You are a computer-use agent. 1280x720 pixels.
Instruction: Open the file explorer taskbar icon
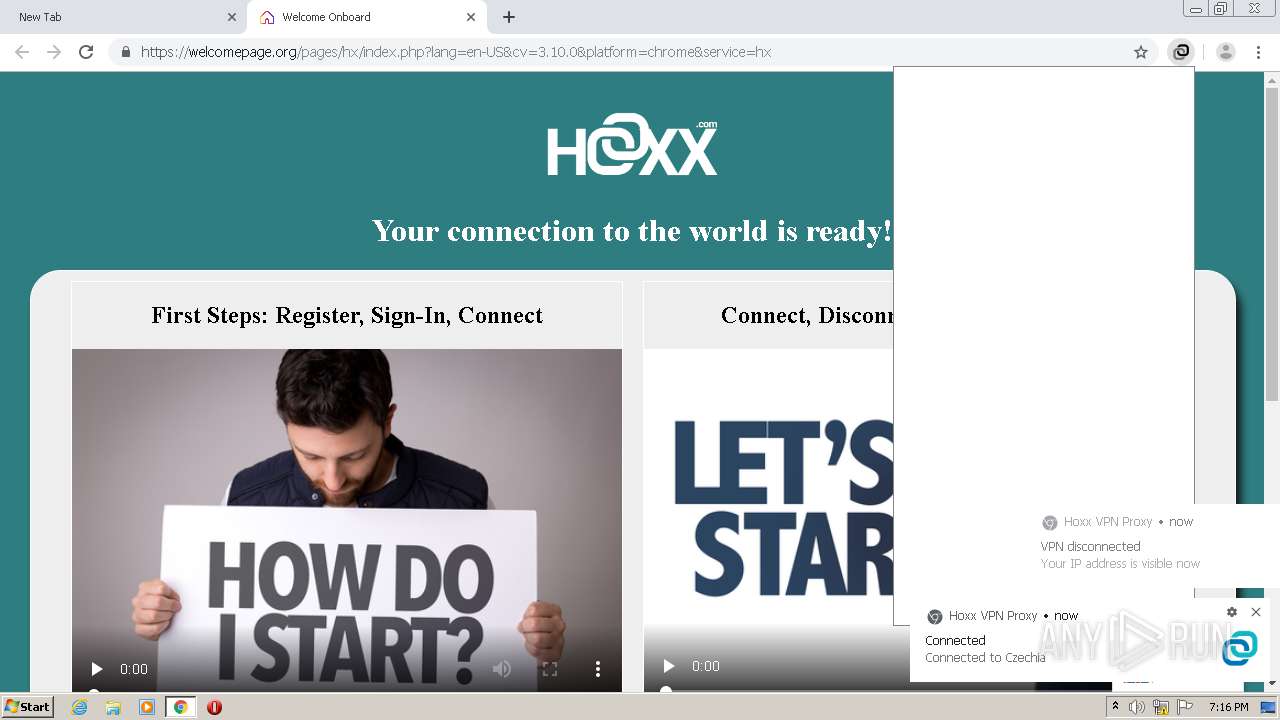113,707
